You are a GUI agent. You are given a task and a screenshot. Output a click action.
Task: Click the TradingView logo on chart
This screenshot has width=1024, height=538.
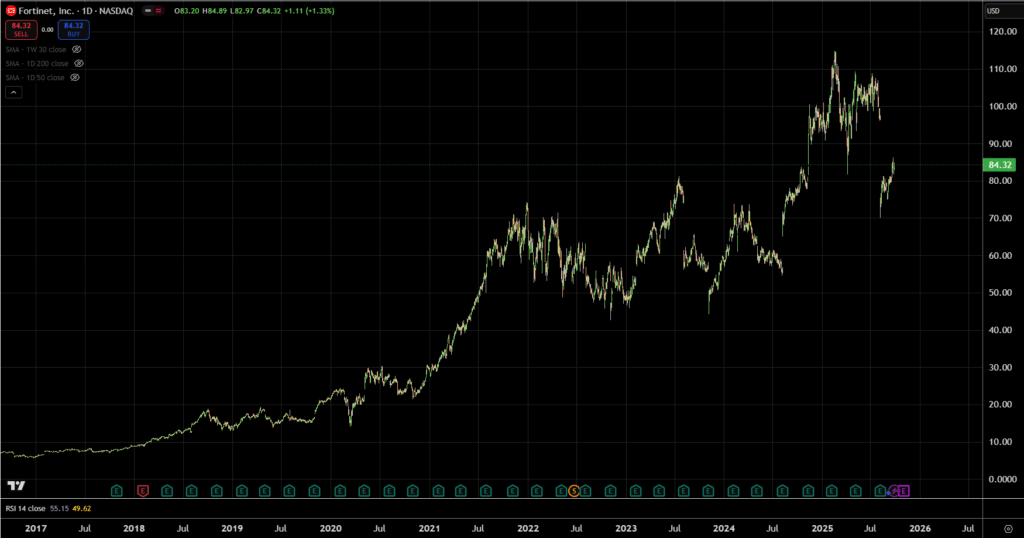[16, 486]
